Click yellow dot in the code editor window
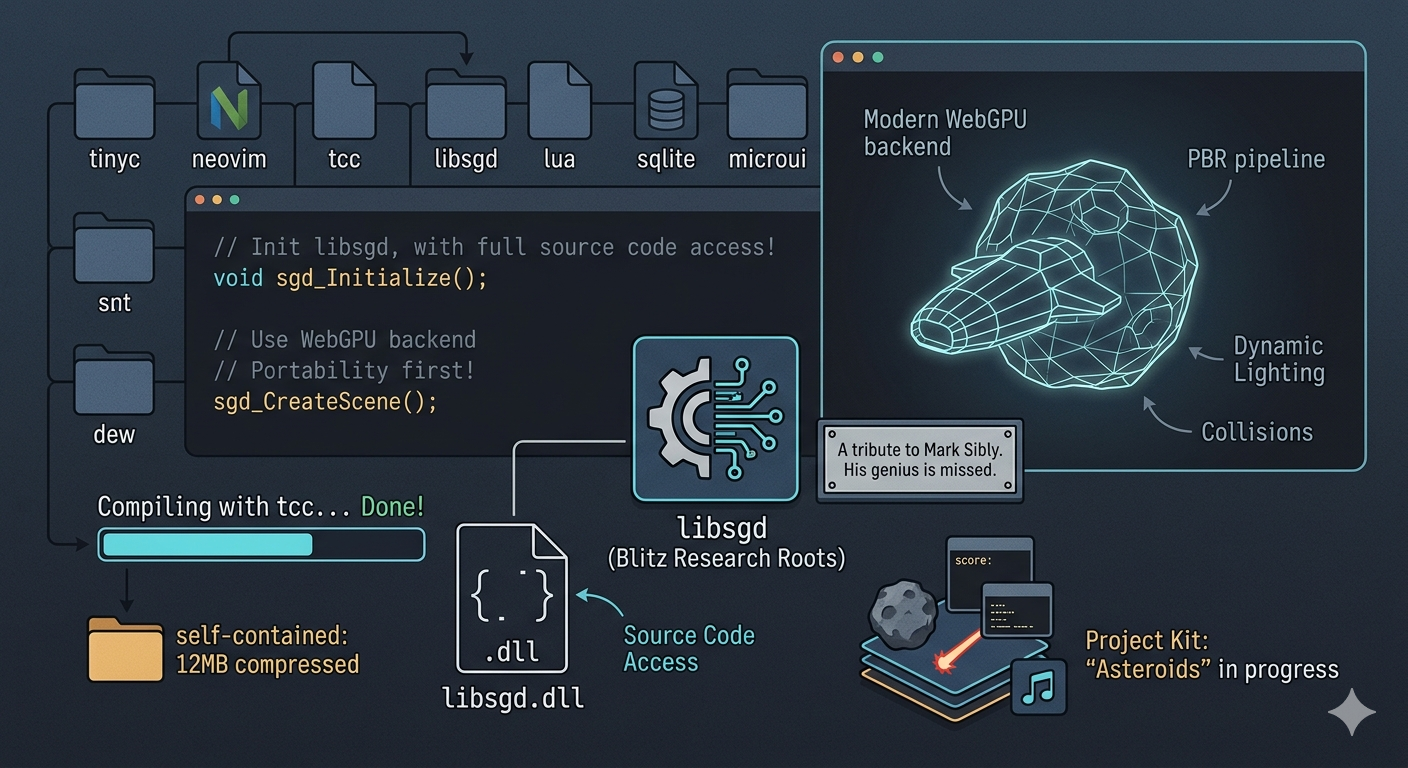 [218, 200]
